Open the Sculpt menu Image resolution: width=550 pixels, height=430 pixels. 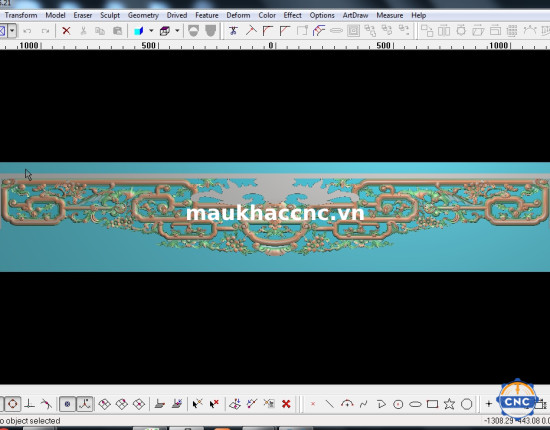[110, 15]
